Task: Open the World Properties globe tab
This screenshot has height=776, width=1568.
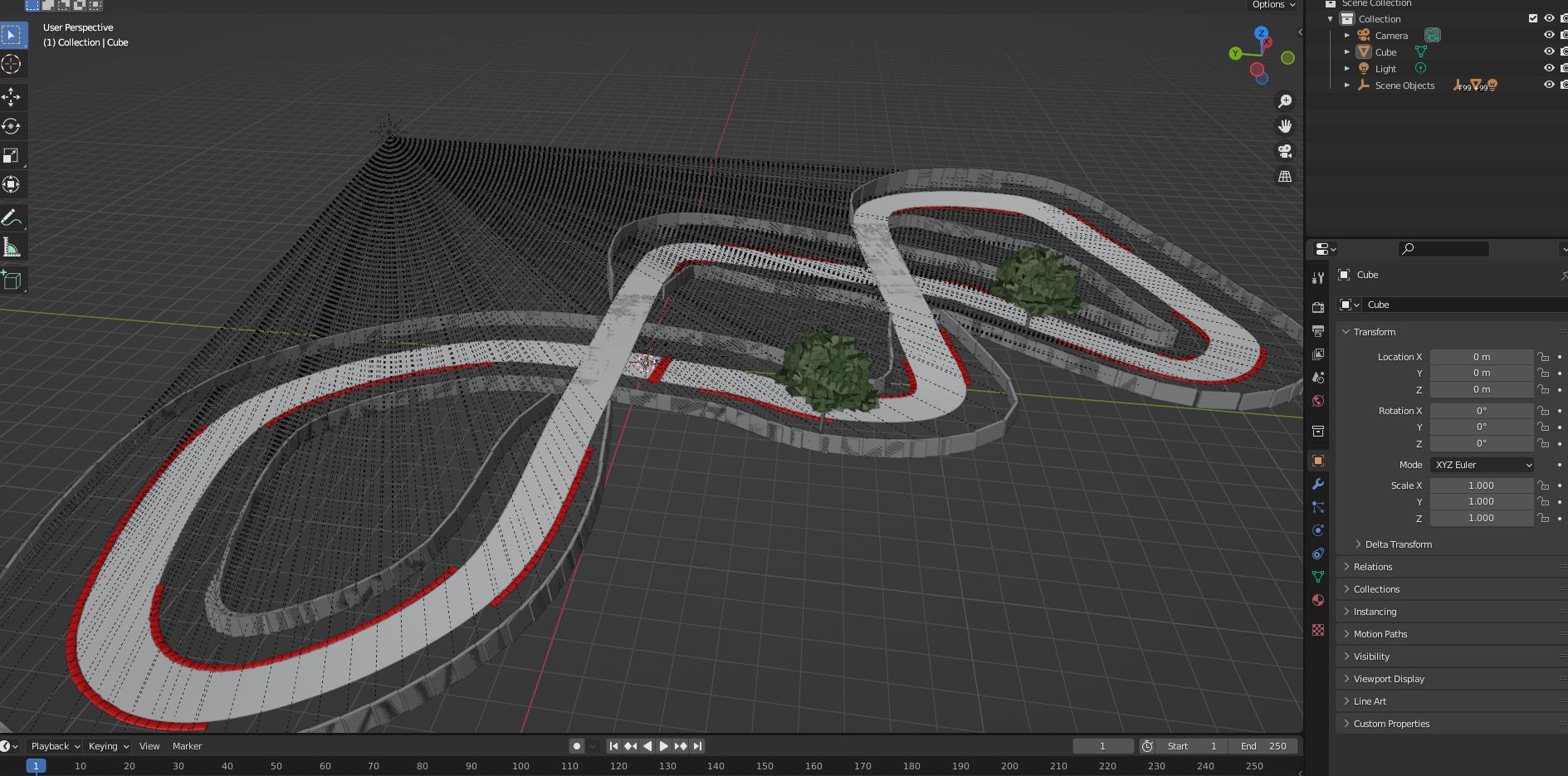Action: click(1318, 401)
